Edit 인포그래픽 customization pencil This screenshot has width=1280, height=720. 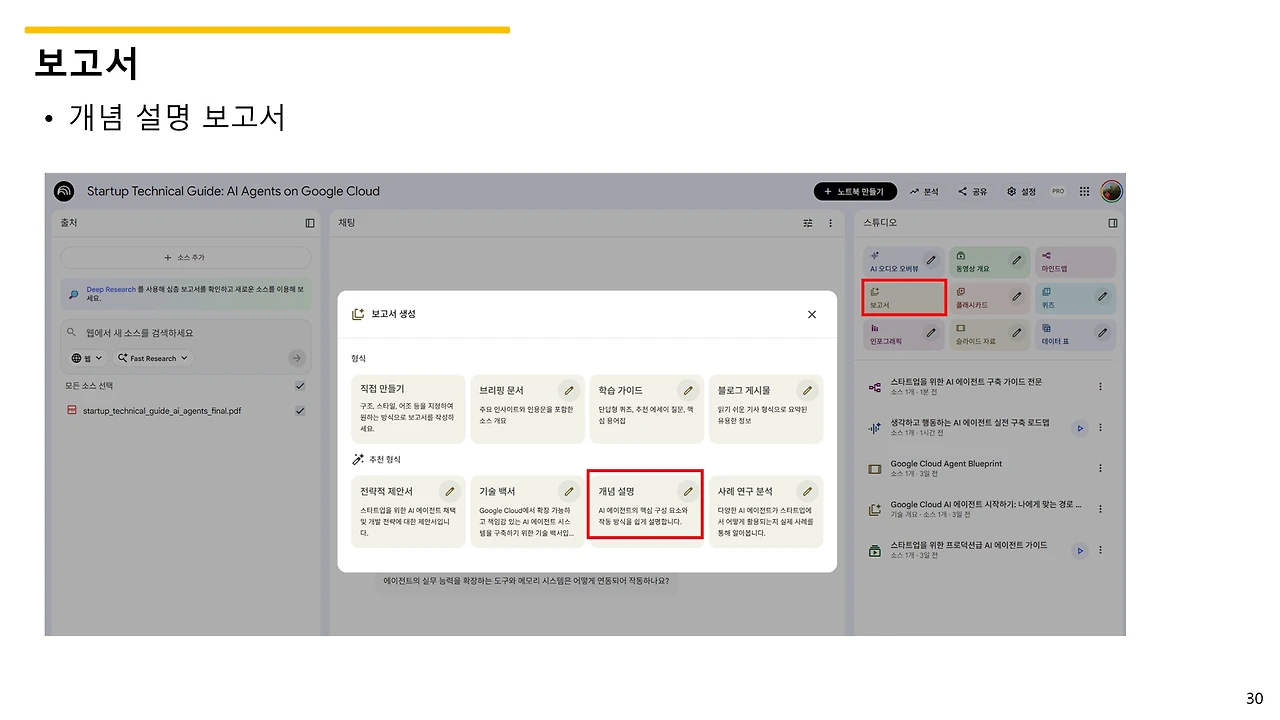point(931,332)
